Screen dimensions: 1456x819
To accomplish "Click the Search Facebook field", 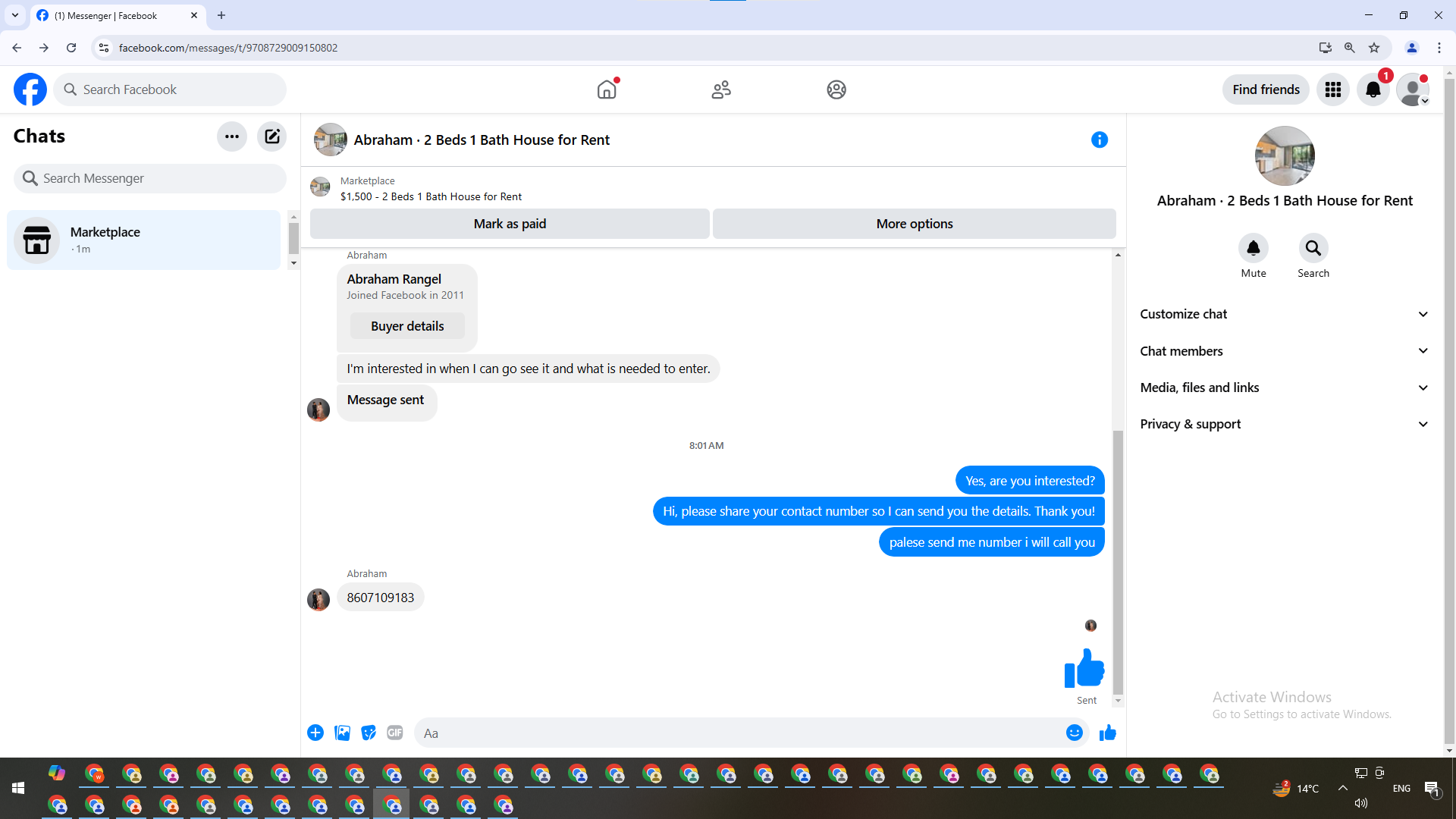I will 170,89.
